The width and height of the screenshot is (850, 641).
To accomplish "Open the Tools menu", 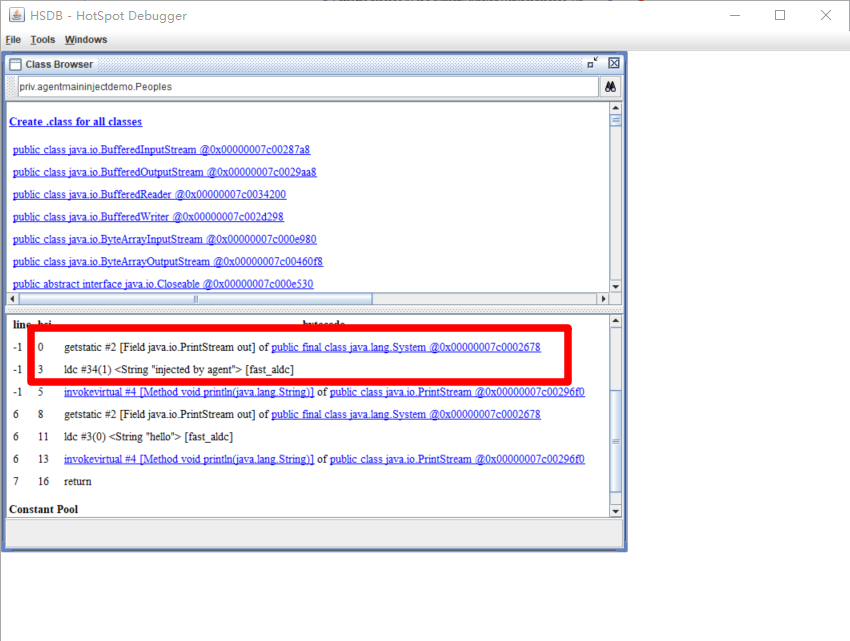I will [x=43, y=40].
